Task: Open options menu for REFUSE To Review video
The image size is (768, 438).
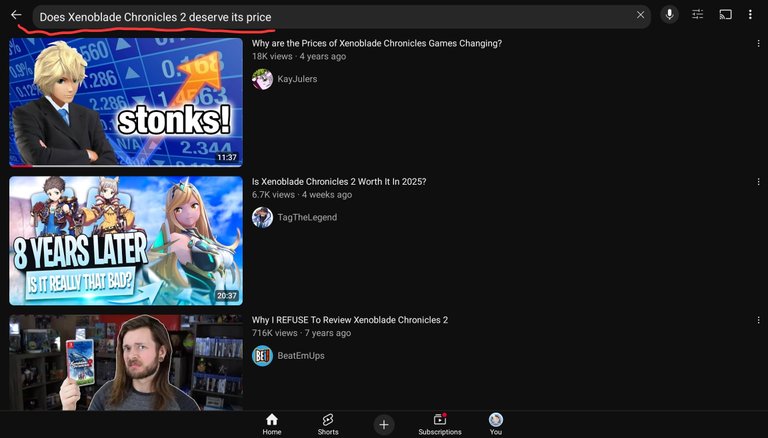Action: (x=758, y=320)
